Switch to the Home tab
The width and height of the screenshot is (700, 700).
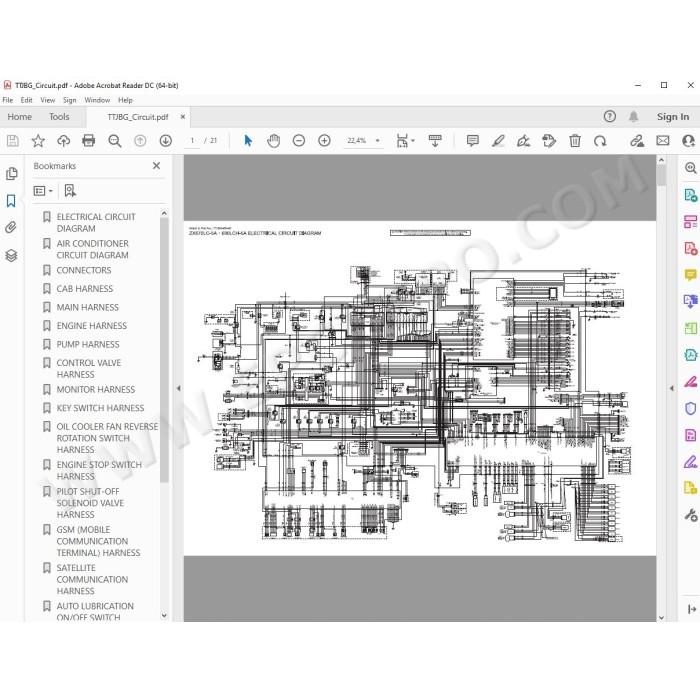pos(20,117)
